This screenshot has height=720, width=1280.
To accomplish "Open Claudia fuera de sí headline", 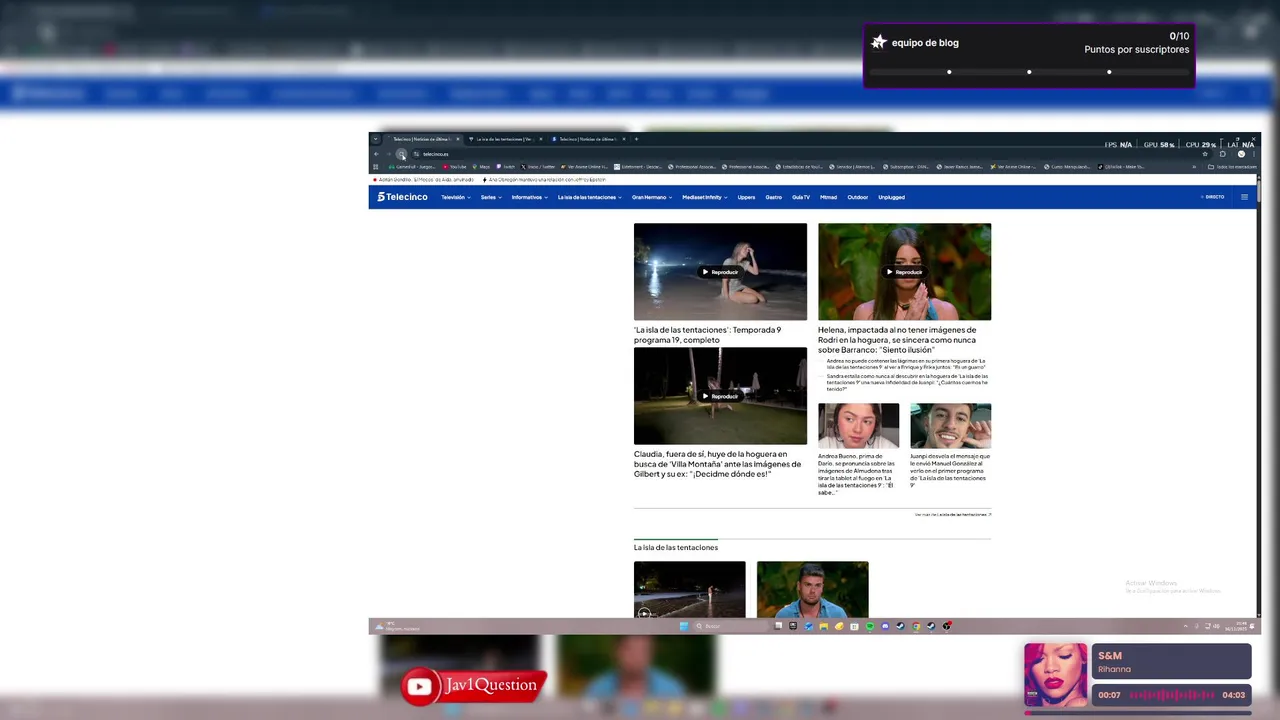I will (x=718, y=464).
